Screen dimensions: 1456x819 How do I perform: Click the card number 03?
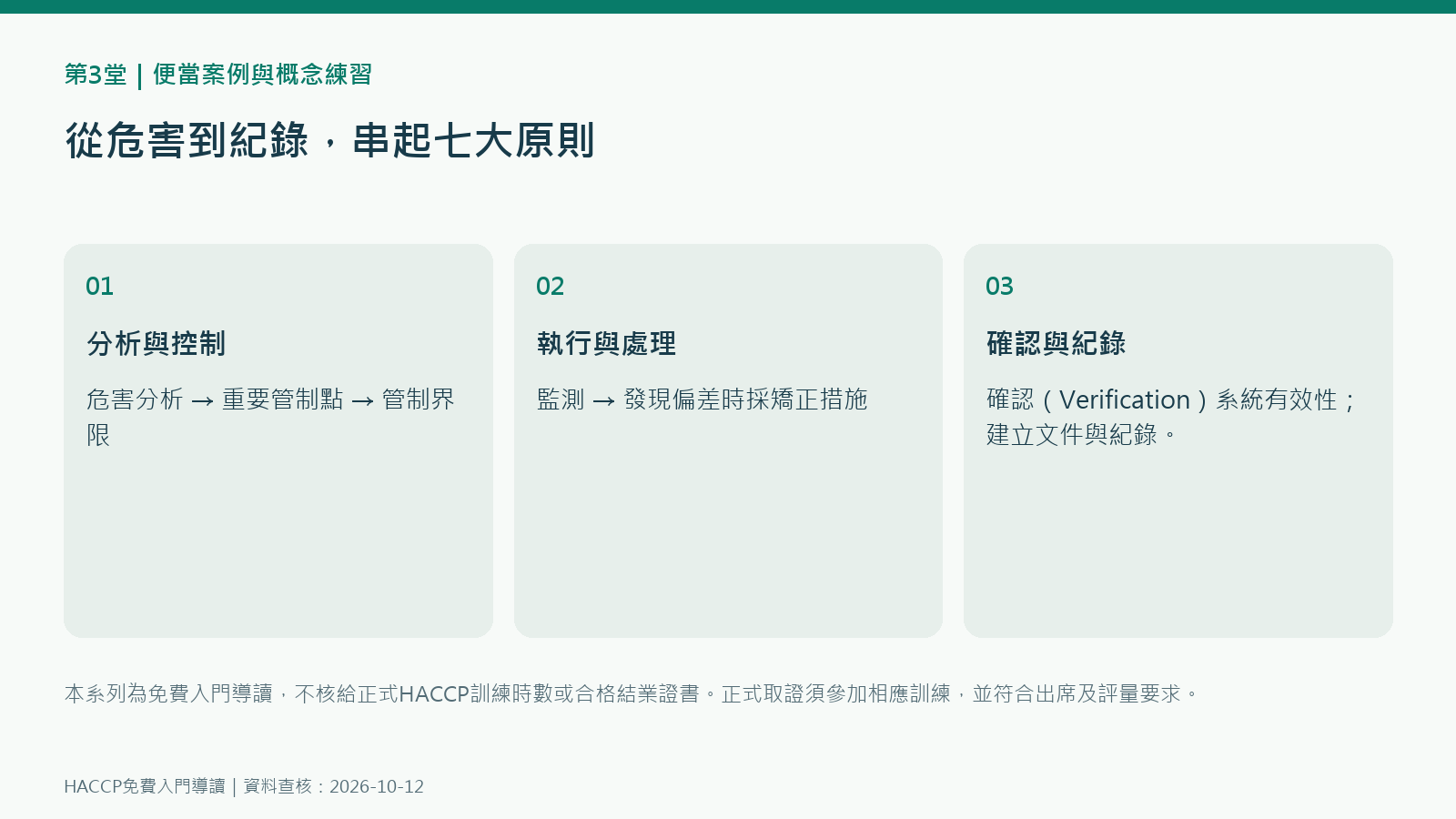coord(999,287)
